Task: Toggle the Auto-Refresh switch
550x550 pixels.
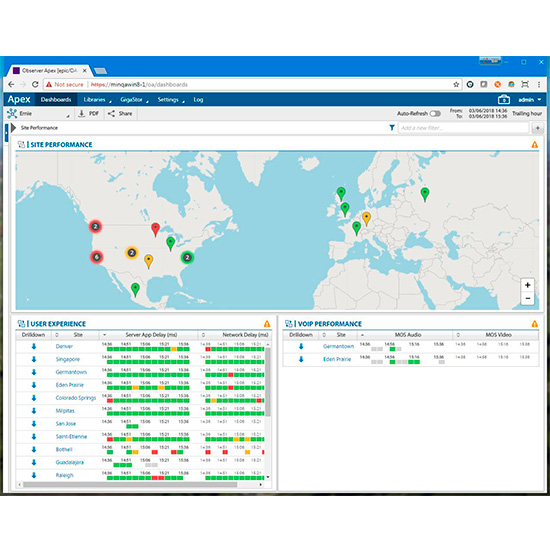Action: click(435, 114)
